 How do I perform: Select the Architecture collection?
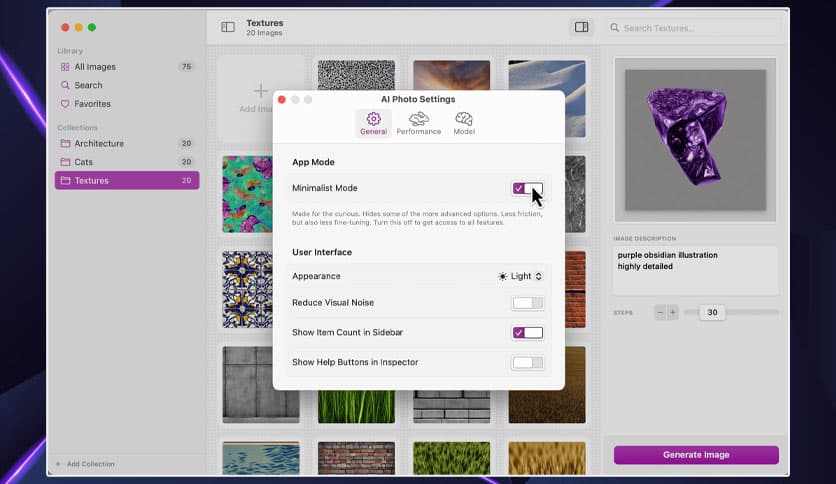[127, 143]
